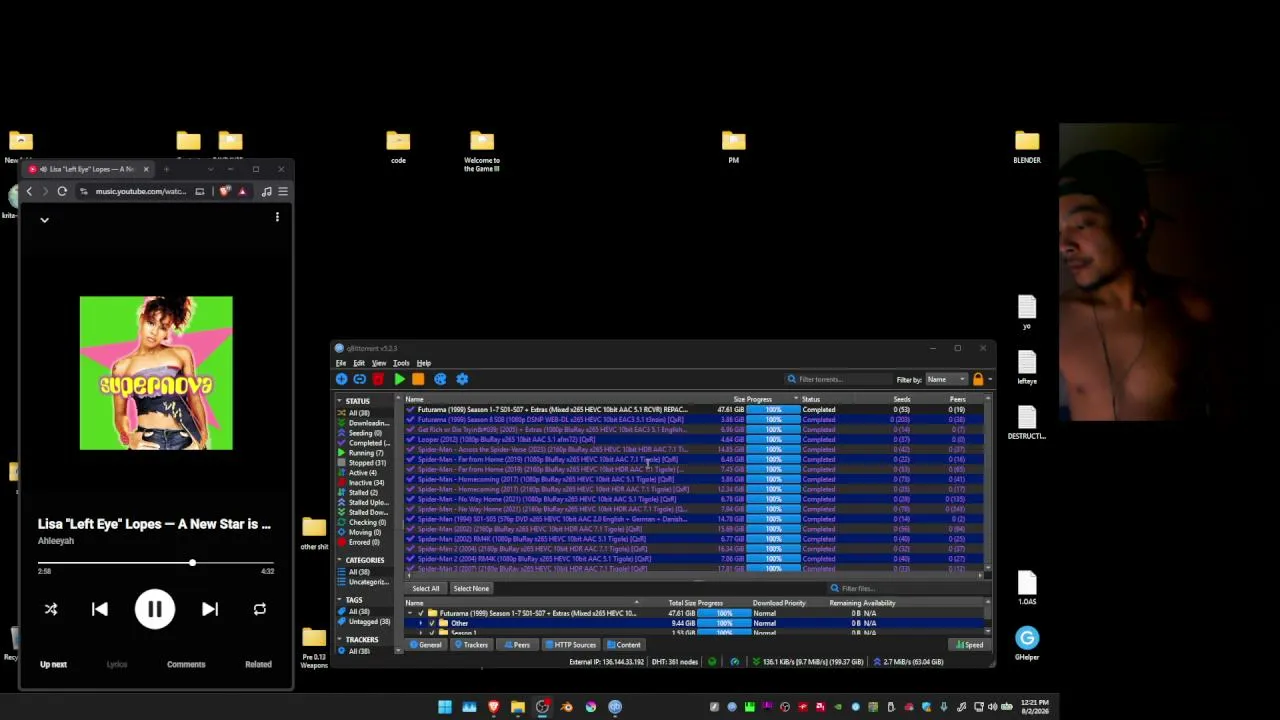Switch to the Trackers tab

pyautogui.click(x=471, y=645)
